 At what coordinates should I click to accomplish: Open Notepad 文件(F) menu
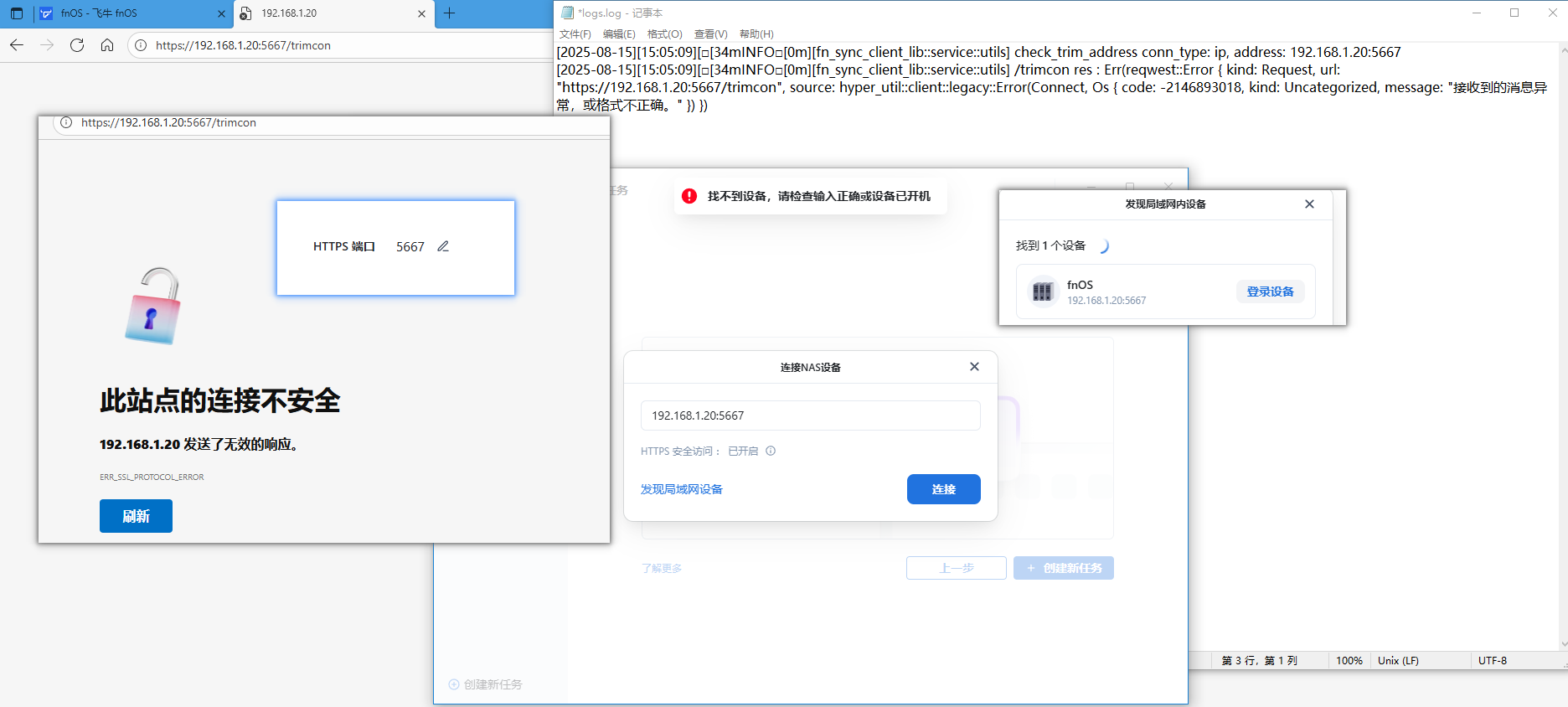pyautogui.click(x=575, y=34)
